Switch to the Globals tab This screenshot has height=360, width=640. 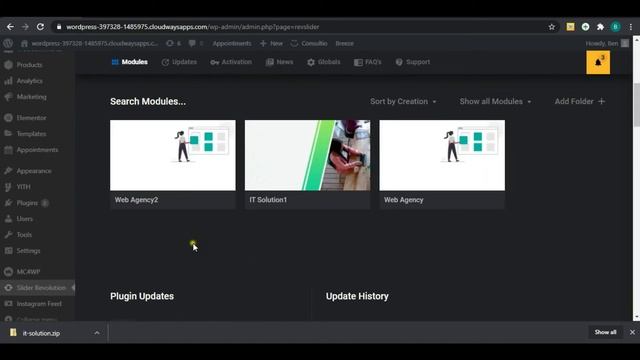pyautogui.click(x=324, y=62)
